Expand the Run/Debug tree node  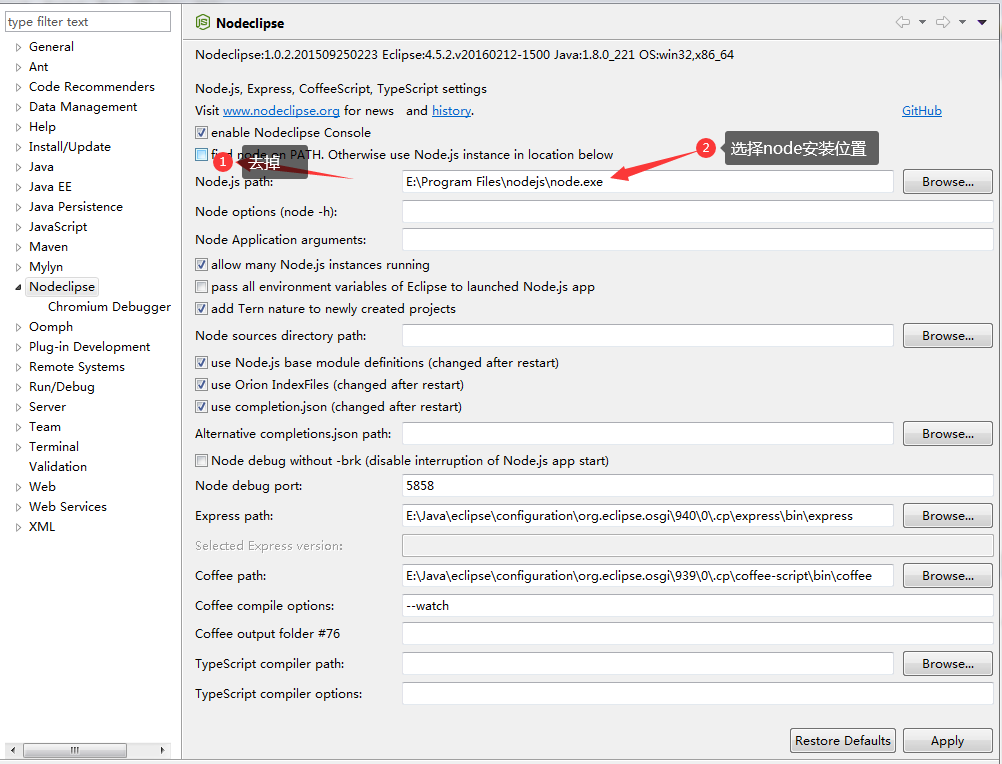[18, 387]
